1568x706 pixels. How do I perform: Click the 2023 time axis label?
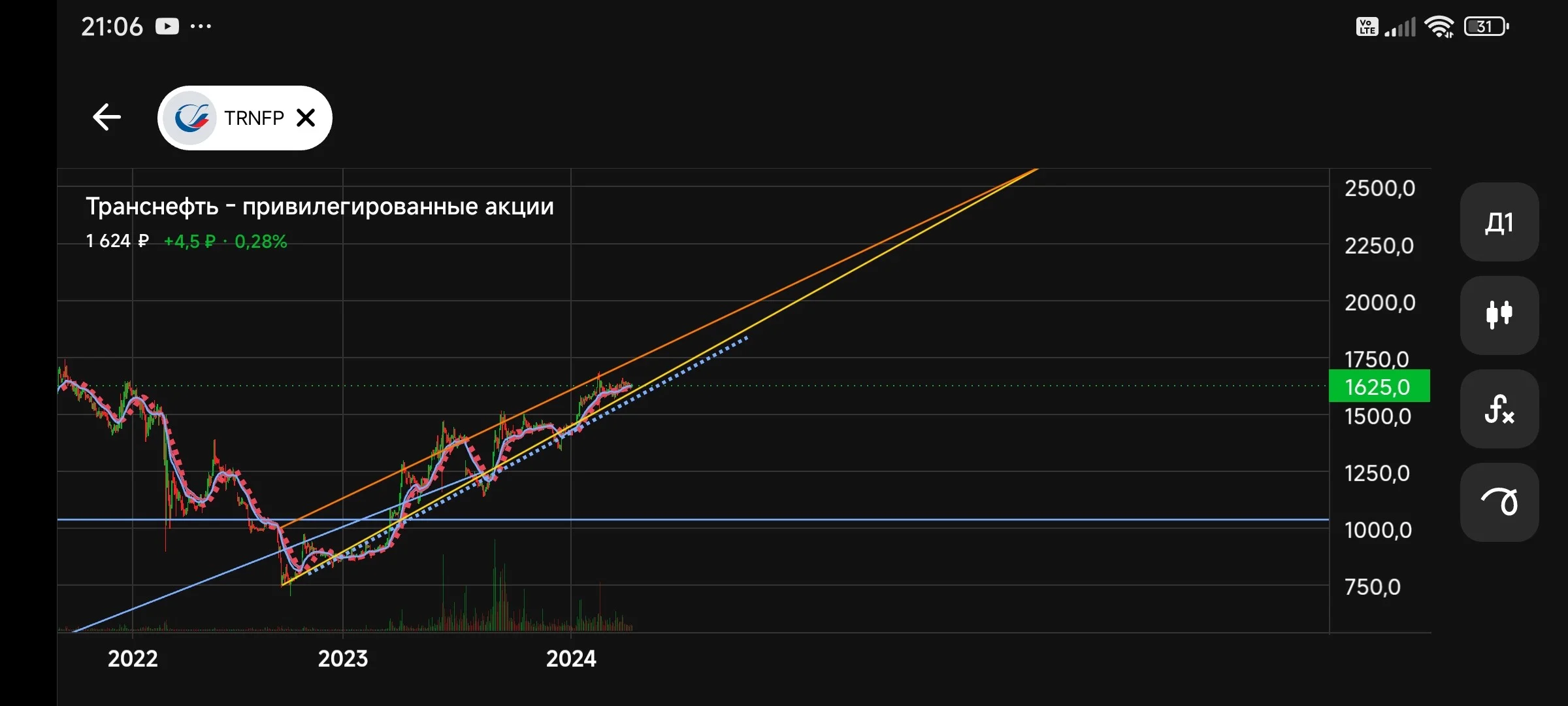343,658
